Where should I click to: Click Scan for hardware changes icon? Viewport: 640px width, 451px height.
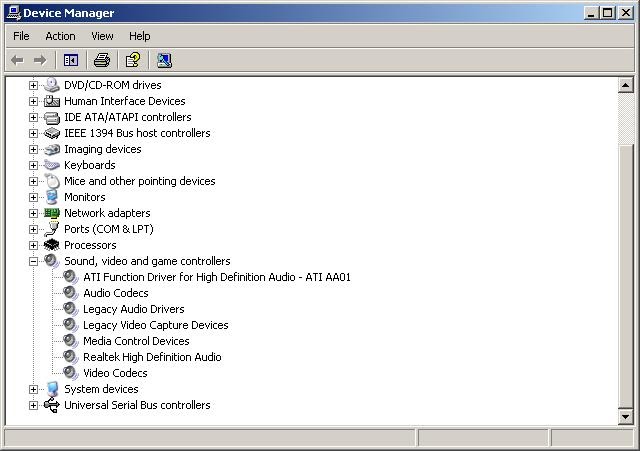pos(164,60)
